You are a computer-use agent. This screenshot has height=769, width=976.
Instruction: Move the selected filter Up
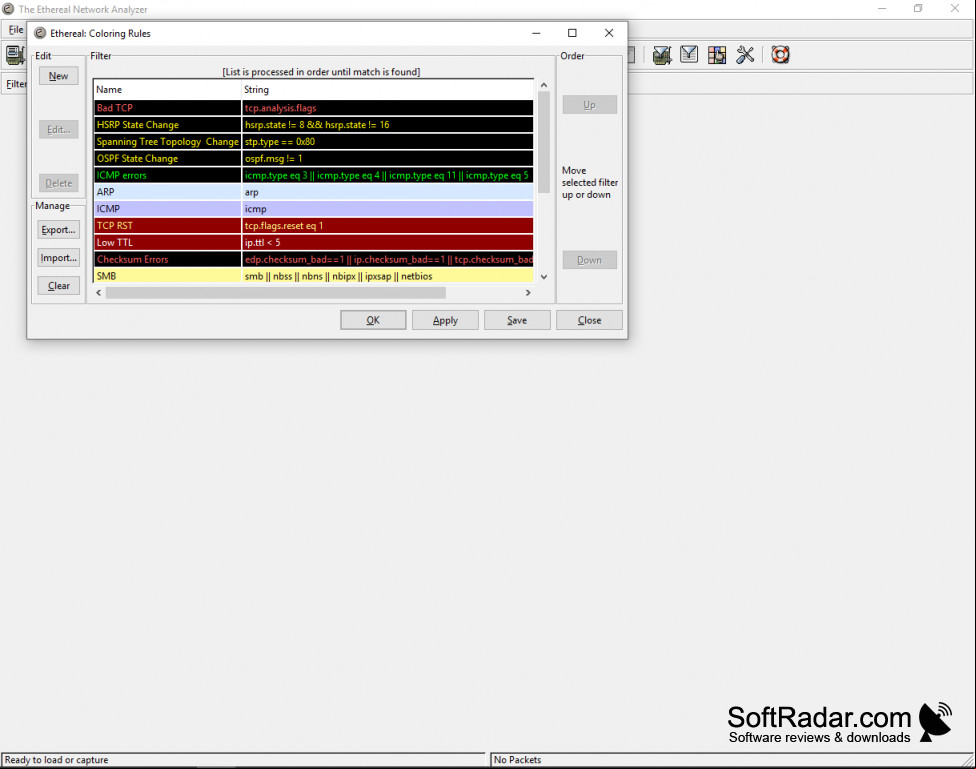(x=589, y=105)
